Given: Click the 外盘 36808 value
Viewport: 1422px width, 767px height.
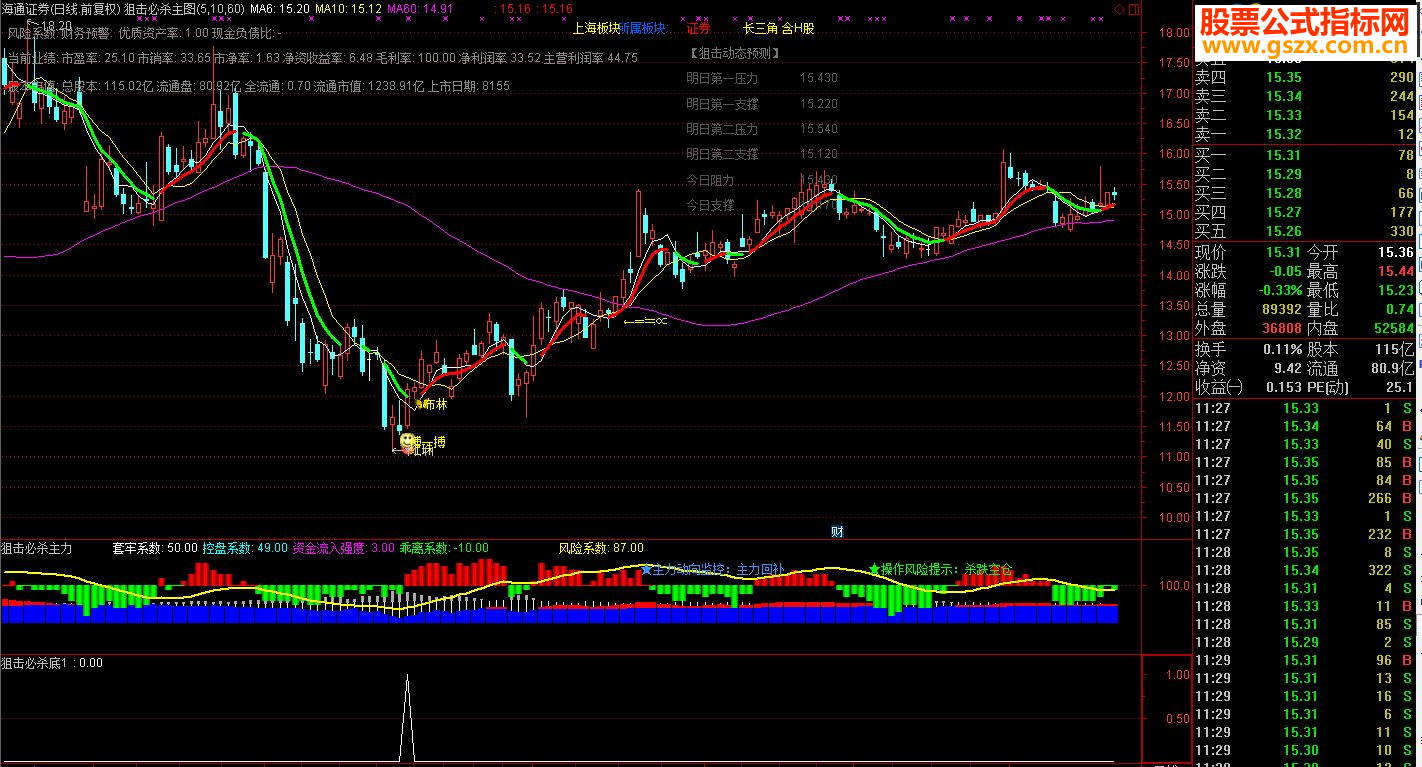Looking at the screenshot, I should (1280, 328).
